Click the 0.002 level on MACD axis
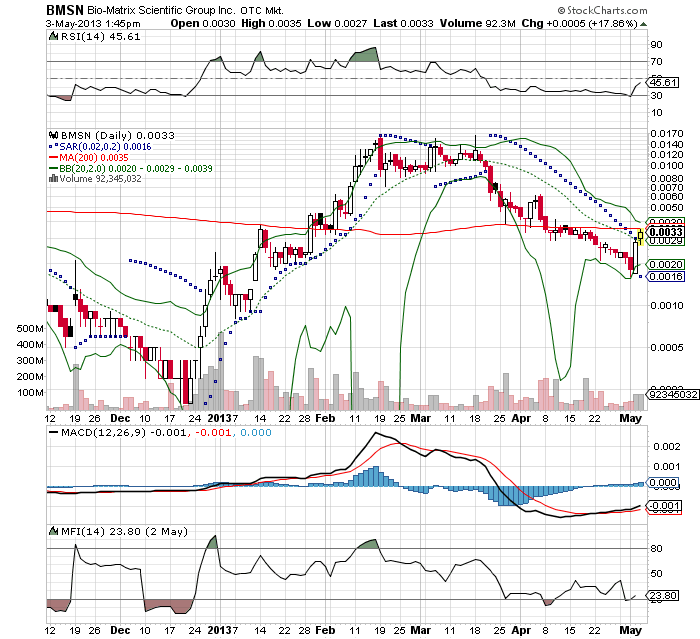 pos(667,447)
